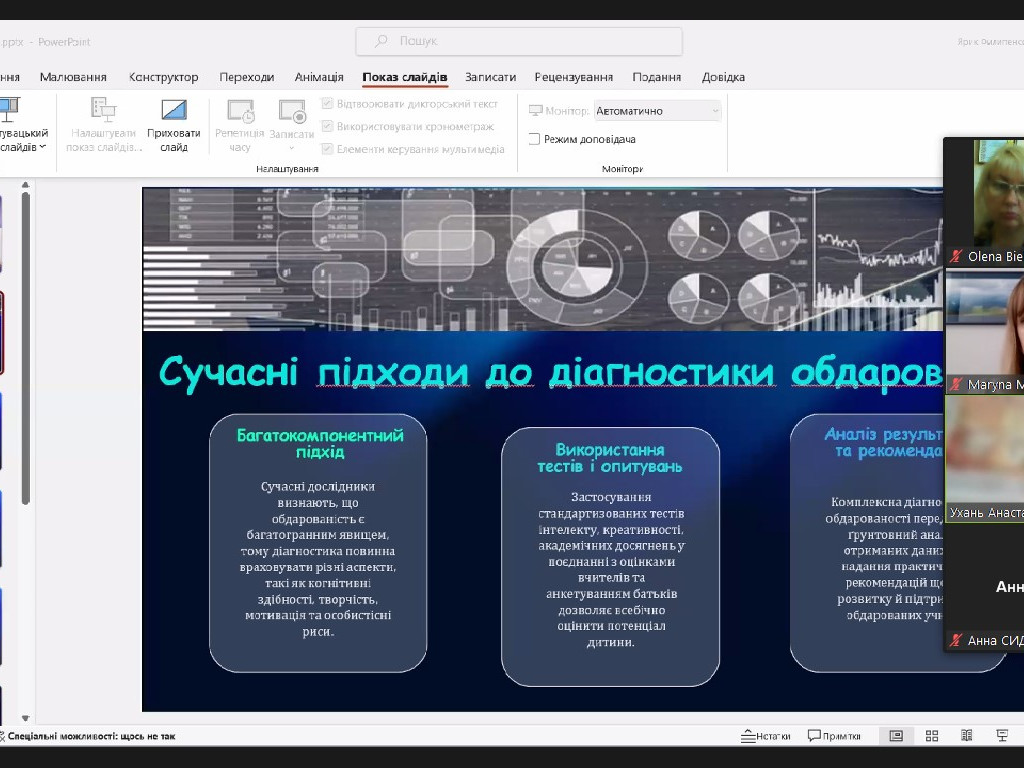Open the Рецензування tab

573,77
